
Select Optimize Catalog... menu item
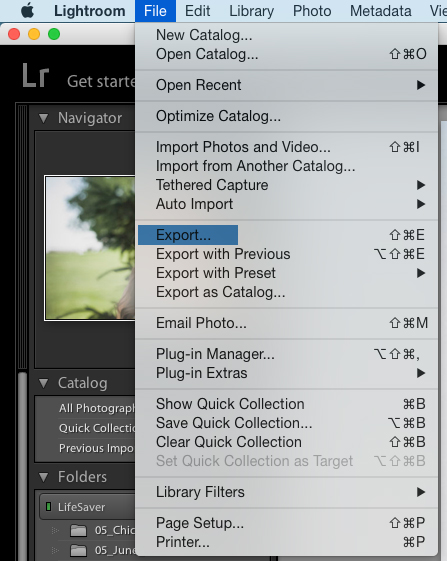coord(286,116)
